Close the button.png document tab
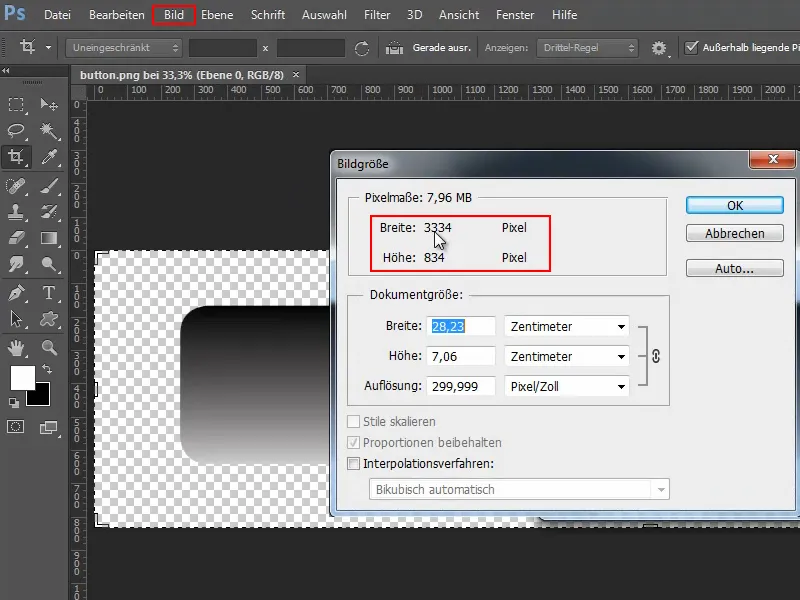This screenshot has width=800, height=600. click(x=296, y=74)
